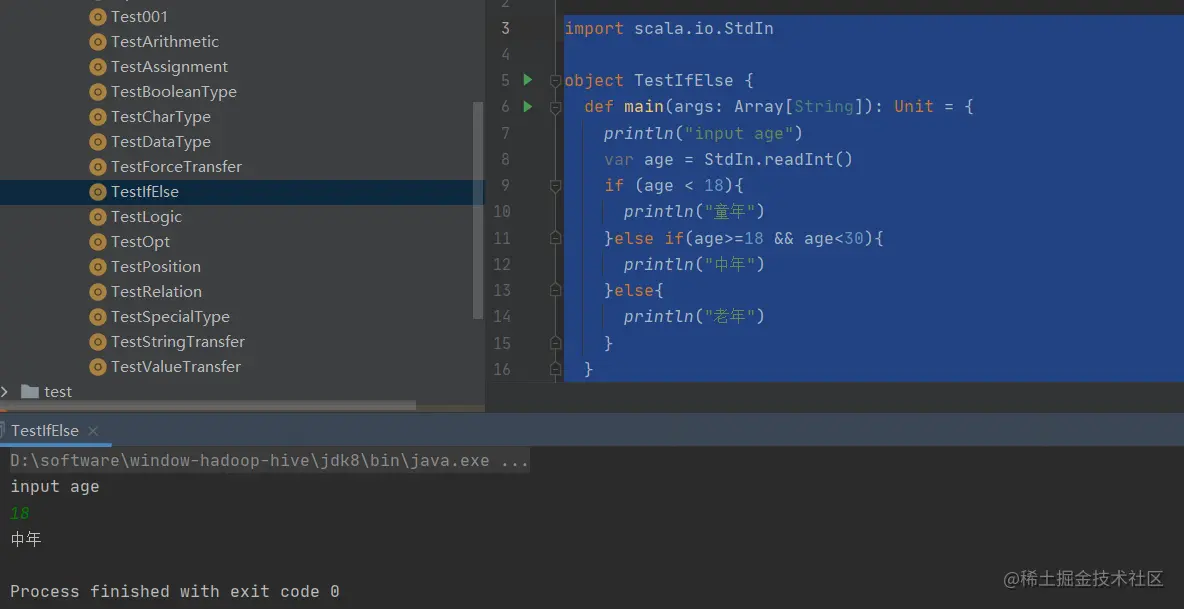
Task: Click StdIn.readInt() on line 8
Action: (779, 159)
